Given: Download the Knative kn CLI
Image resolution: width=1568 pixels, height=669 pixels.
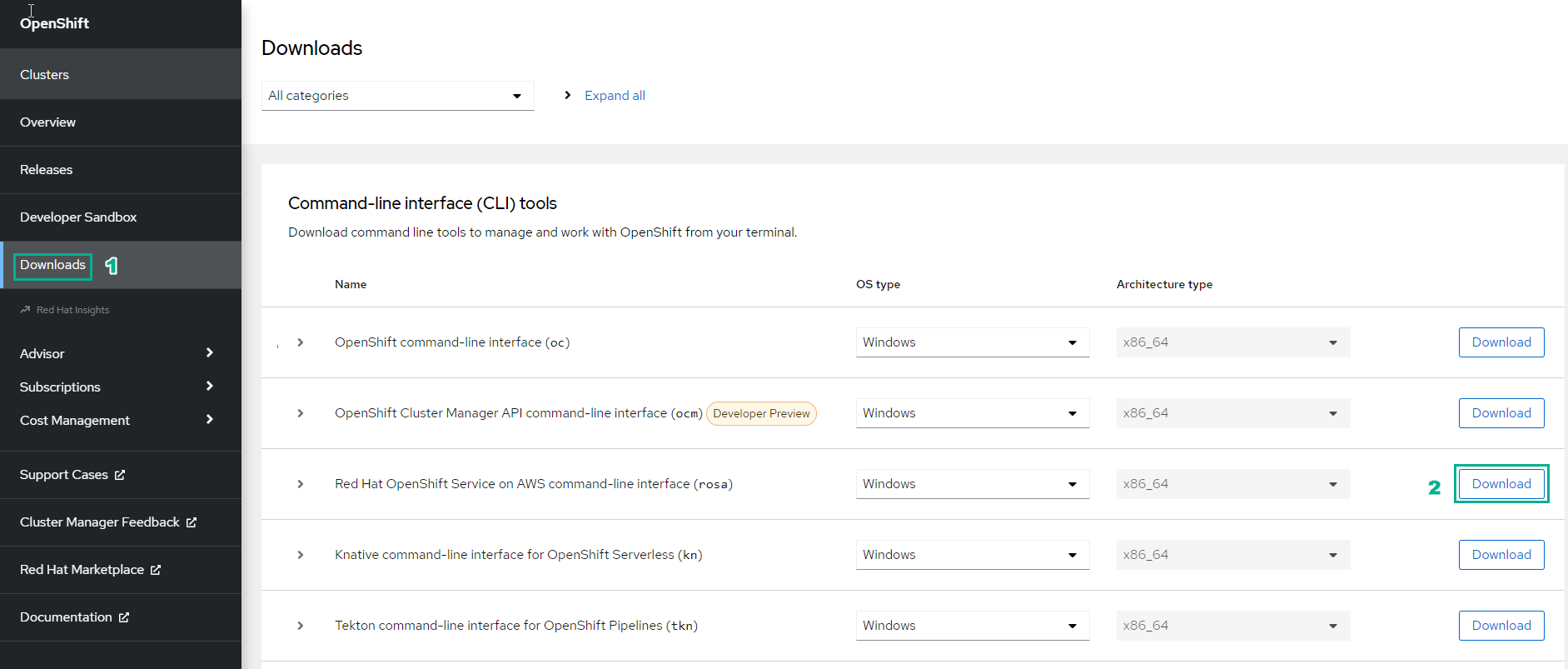Looking at the screenshot, I should click(x=1501, y=555).
